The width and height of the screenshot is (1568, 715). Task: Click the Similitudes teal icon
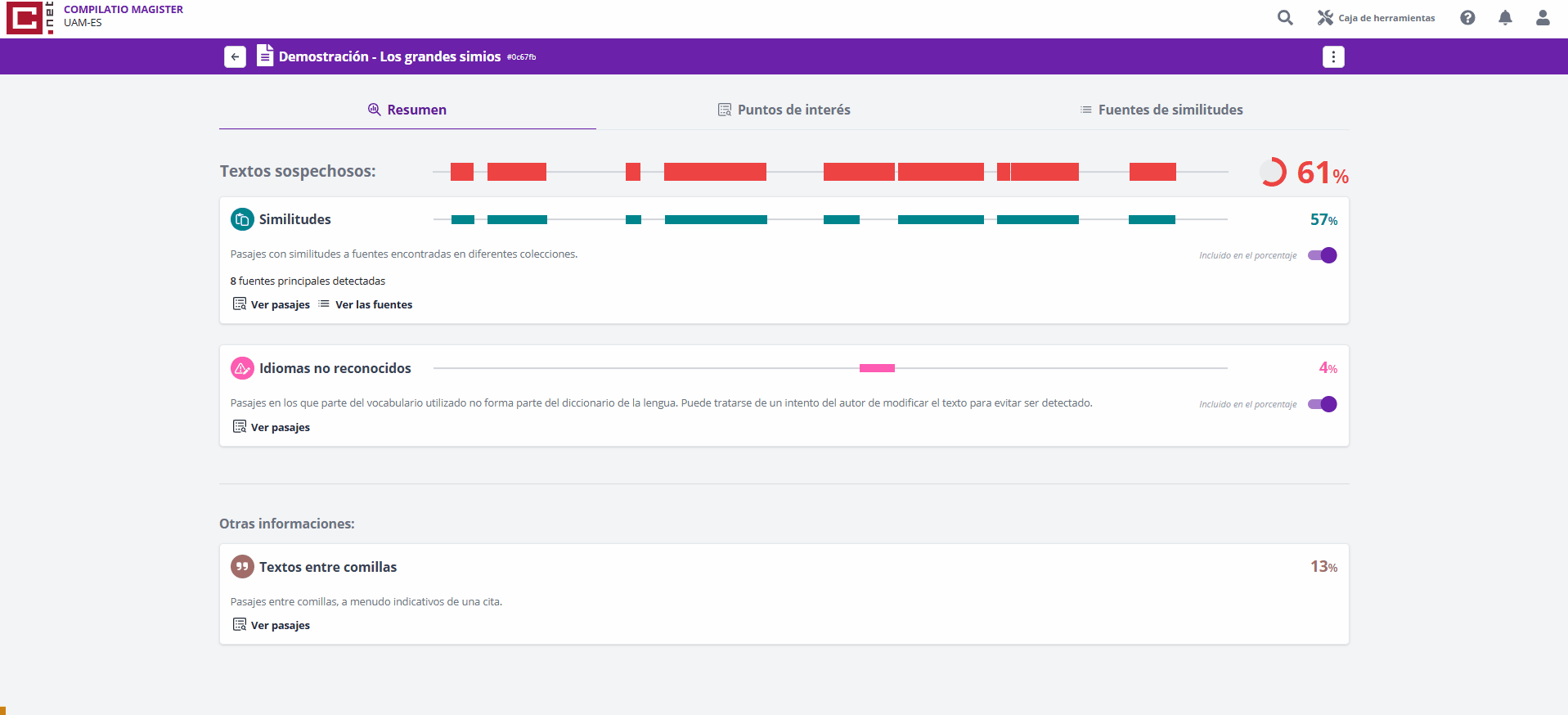tap(242, 219)
